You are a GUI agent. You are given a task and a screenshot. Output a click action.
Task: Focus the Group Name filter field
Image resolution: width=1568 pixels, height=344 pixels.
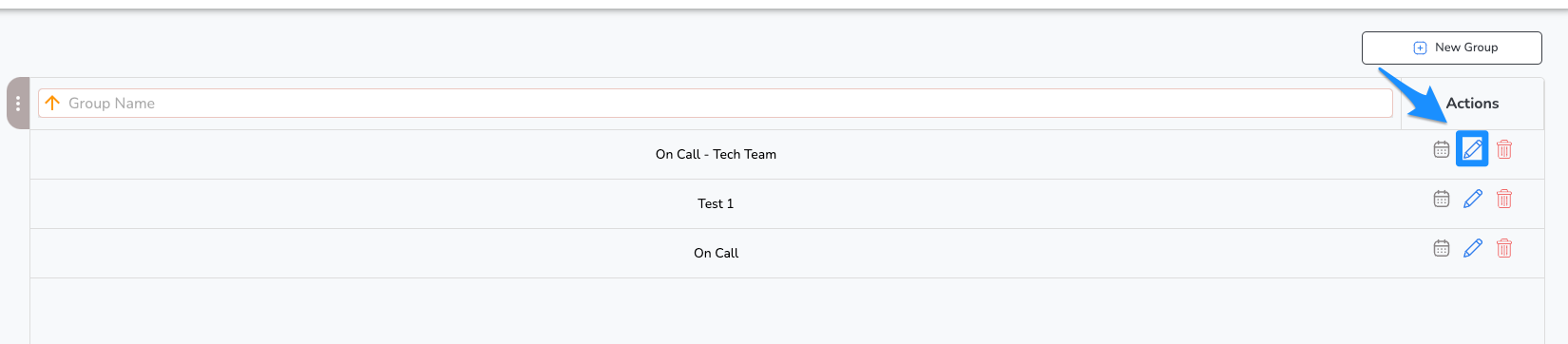[716, 104]
